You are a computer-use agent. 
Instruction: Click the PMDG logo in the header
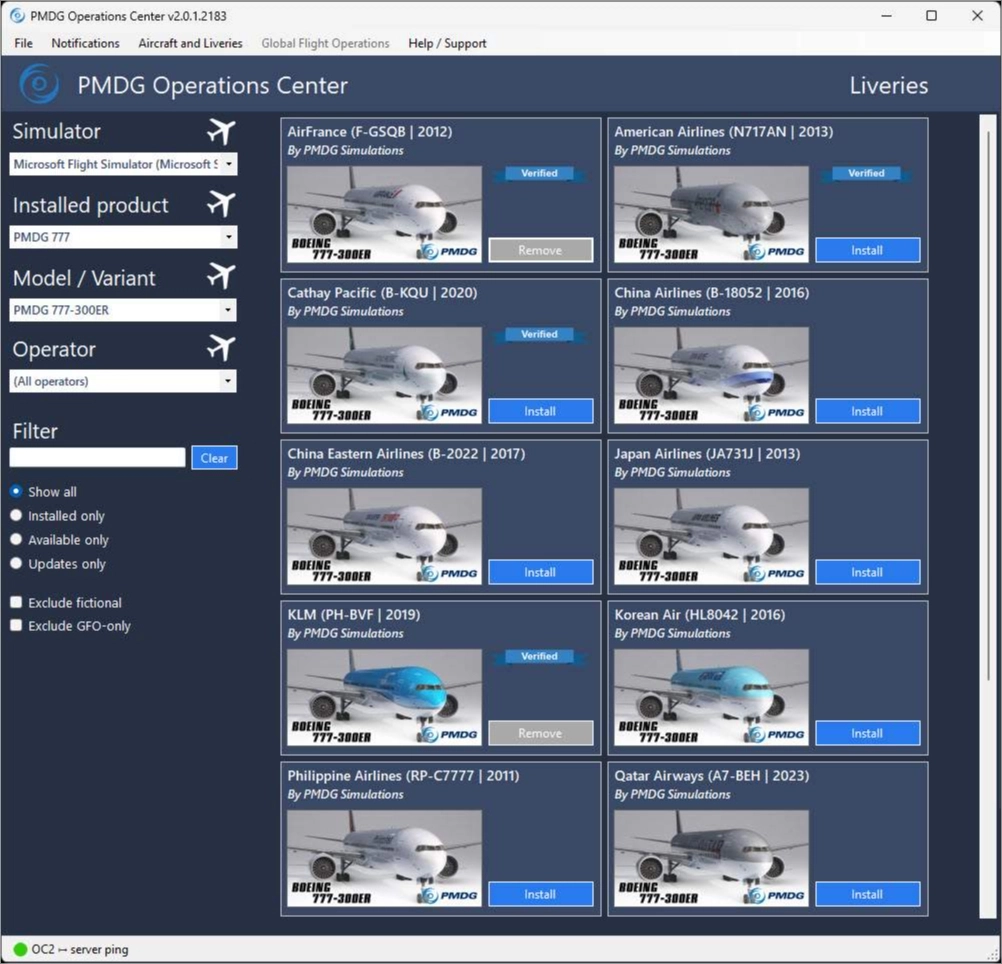(x=40, y=85)
